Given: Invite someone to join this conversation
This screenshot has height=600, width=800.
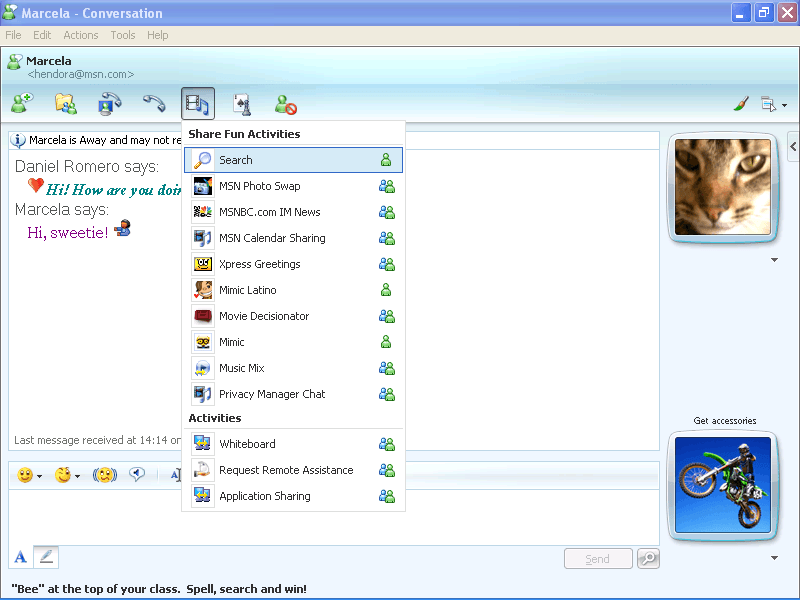Looking at the screenshot, I should pos(21,103).
